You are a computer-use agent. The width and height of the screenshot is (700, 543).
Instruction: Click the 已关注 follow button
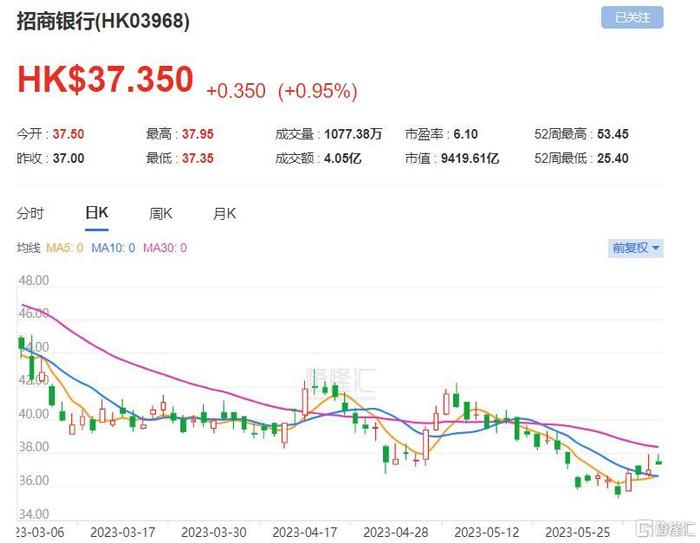pyautogui.click(x=632, y=18)
